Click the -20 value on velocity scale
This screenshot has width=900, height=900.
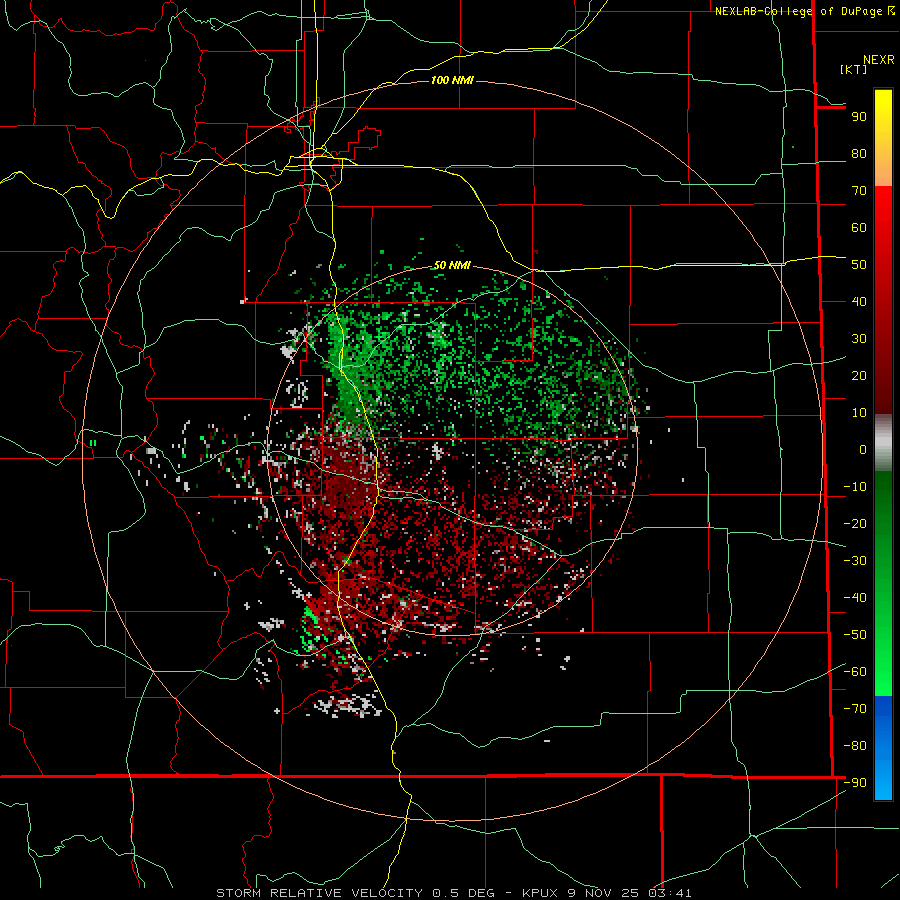click(x=855, y=524)
